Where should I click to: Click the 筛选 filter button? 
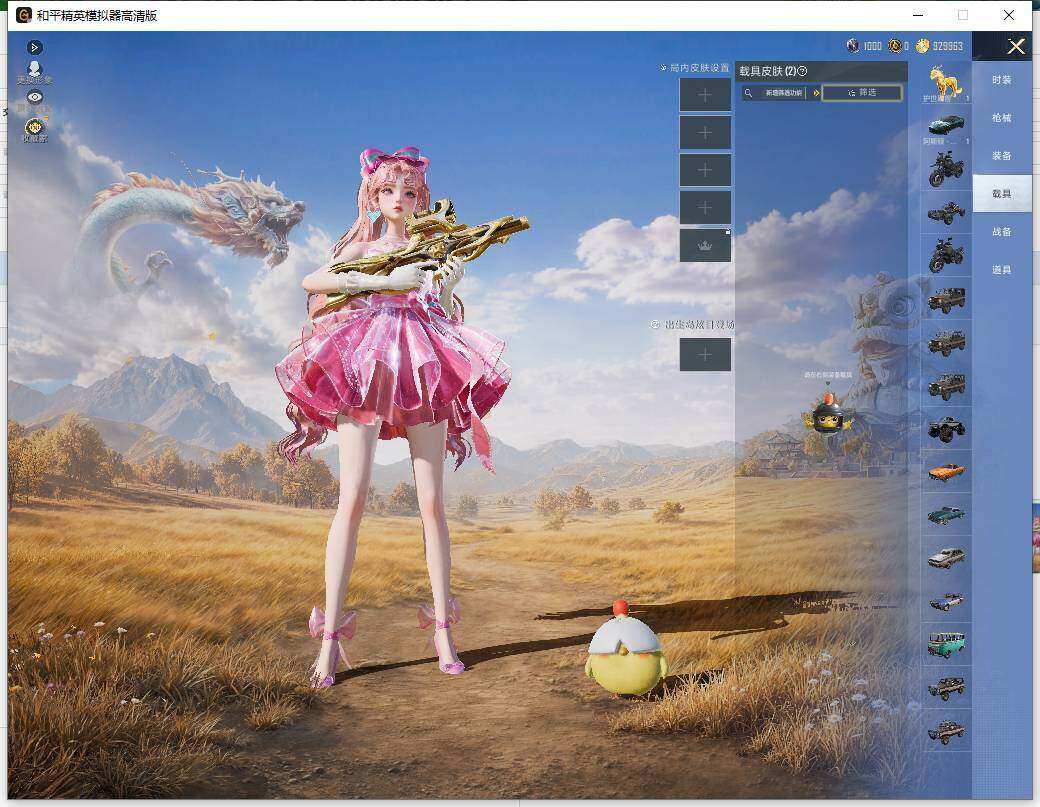[862, 93]
